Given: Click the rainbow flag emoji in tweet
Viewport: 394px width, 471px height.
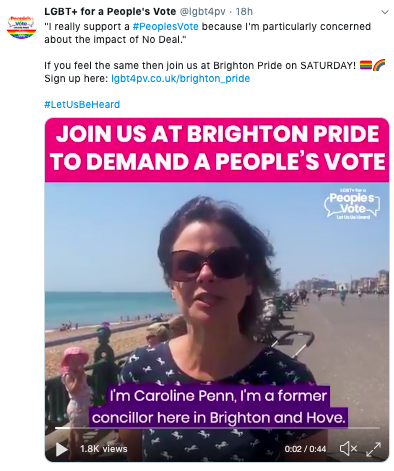Looking at the screenshot, I should pyautogui.click(x=366, y=65).
